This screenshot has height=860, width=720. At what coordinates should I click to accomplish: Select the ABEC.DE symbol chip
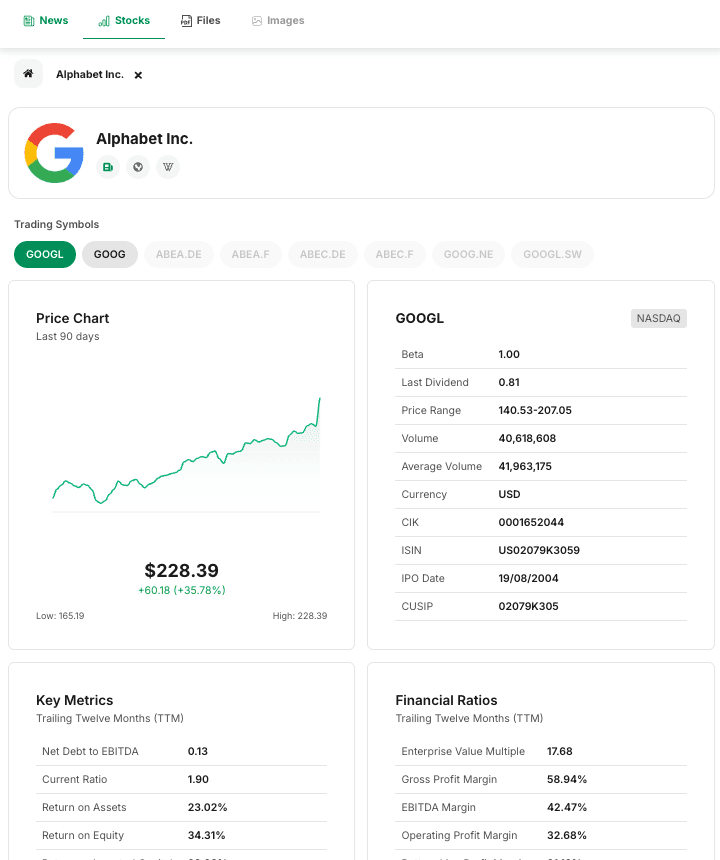pos(323,254)
